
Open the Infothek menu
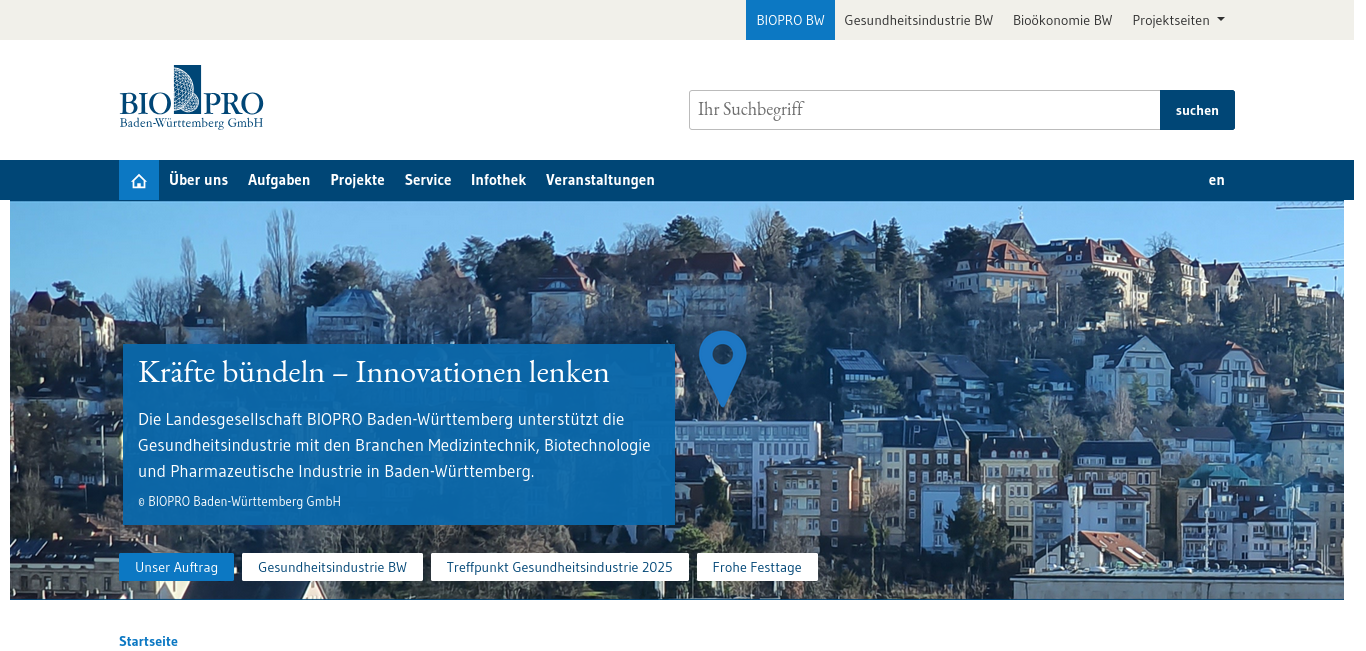tap(498, 180)
